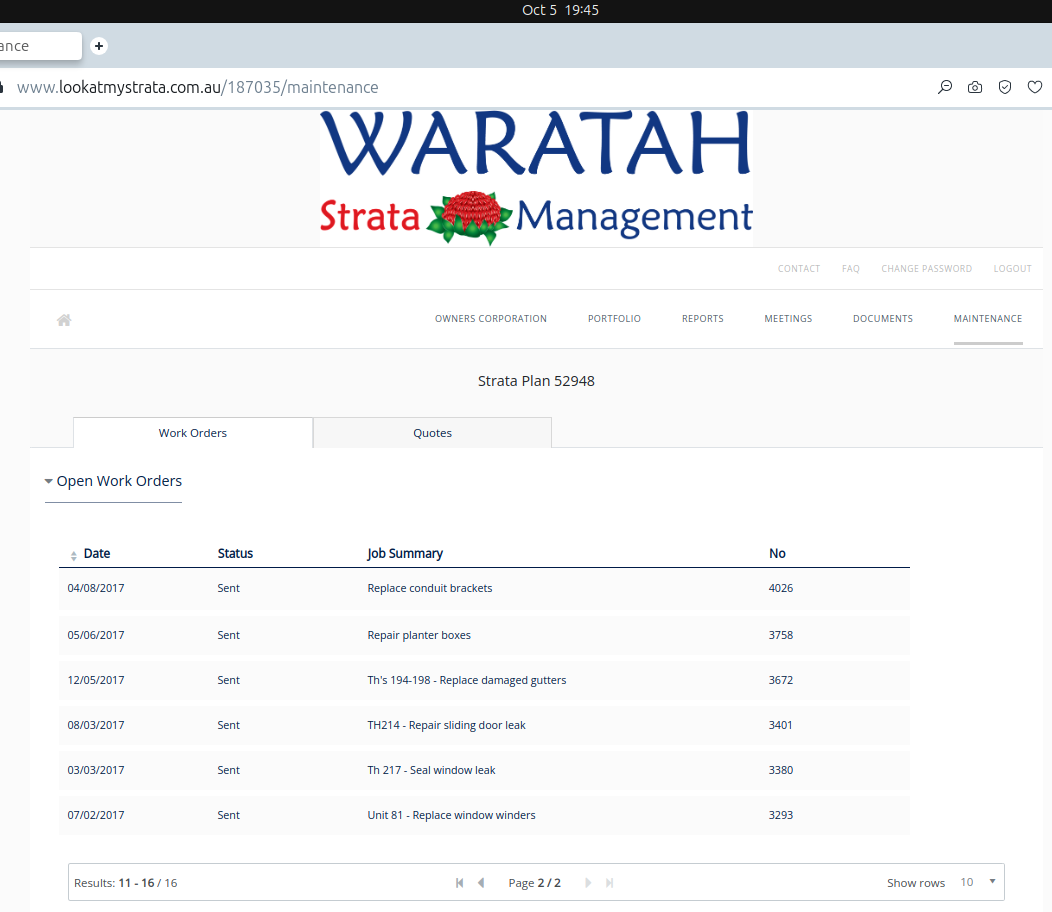Open the Reports menu
This screenshot has width=1052, height=912.
[702, 319]
